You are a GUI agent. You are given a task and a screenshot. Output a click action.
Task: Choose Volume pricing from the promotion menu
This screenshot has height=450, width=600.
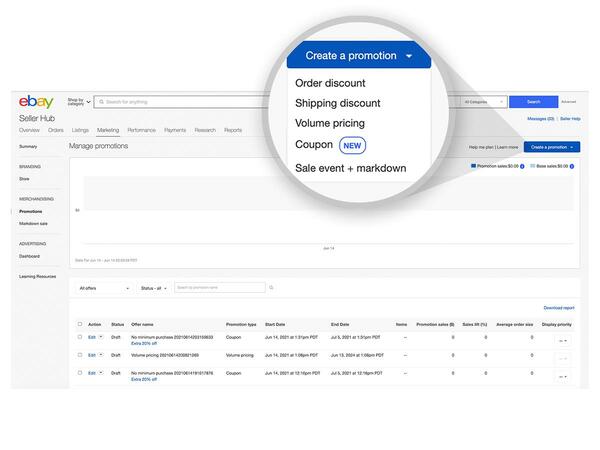330,123
